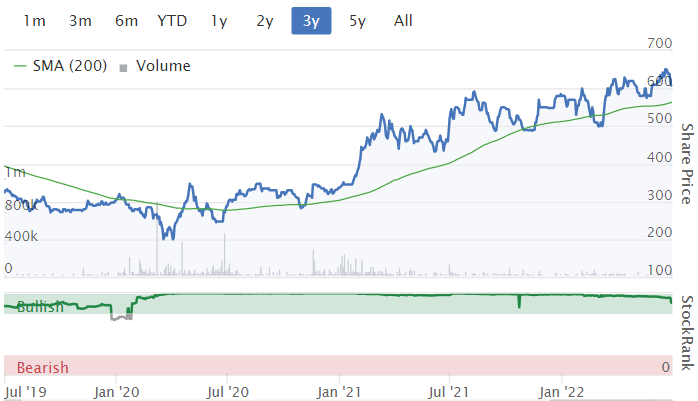Image resolution: width=698 pixels, height=401 pixels.
Task: Switch to the 5y range
Action: [x=357, y=20]
